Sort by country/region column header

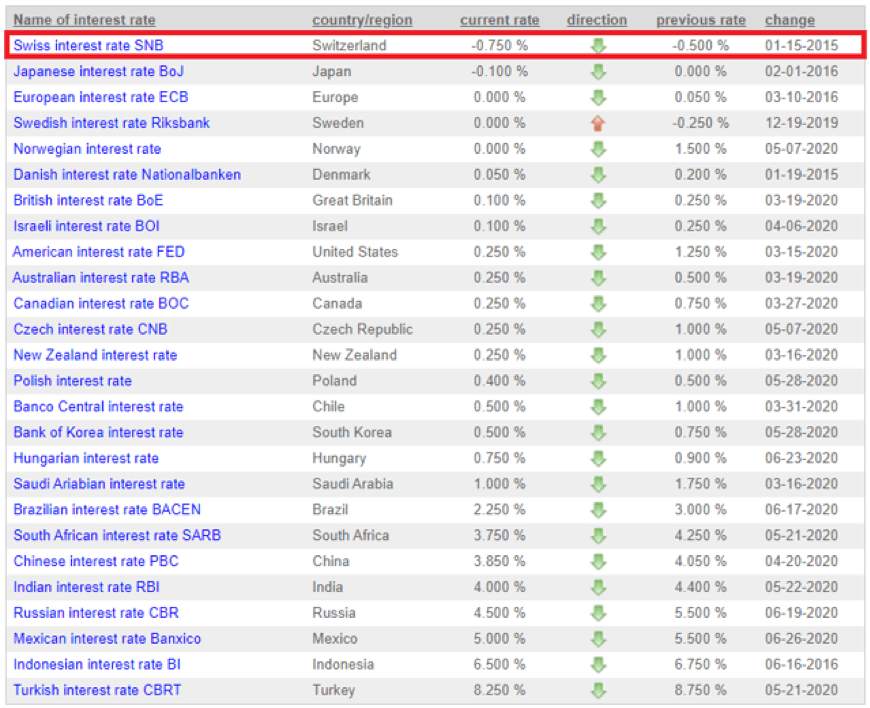coord(362,20)
